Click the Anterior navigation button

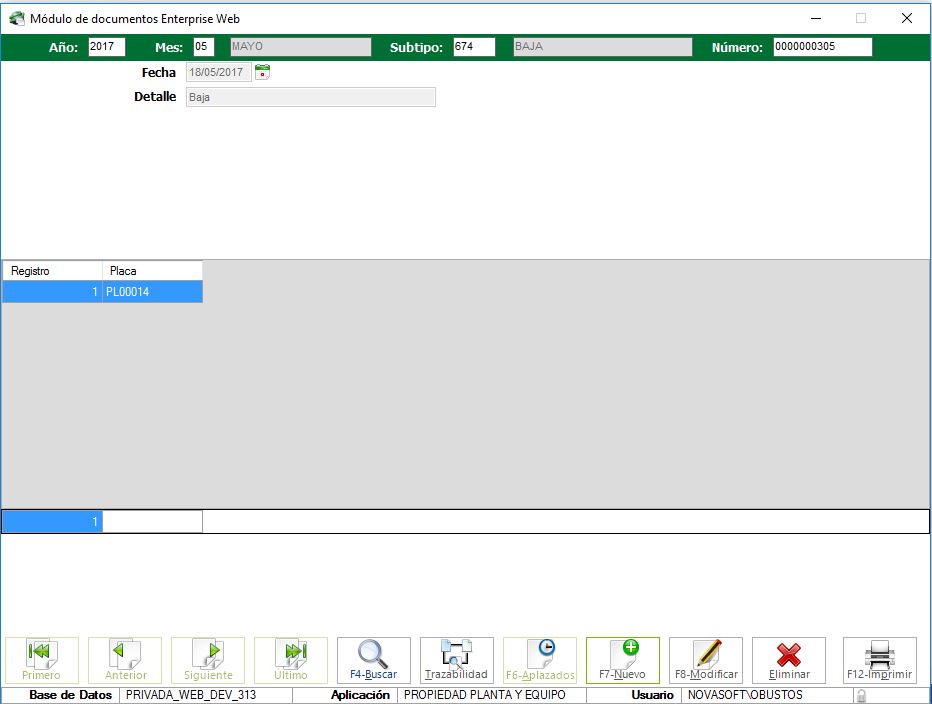click(125, 661)
